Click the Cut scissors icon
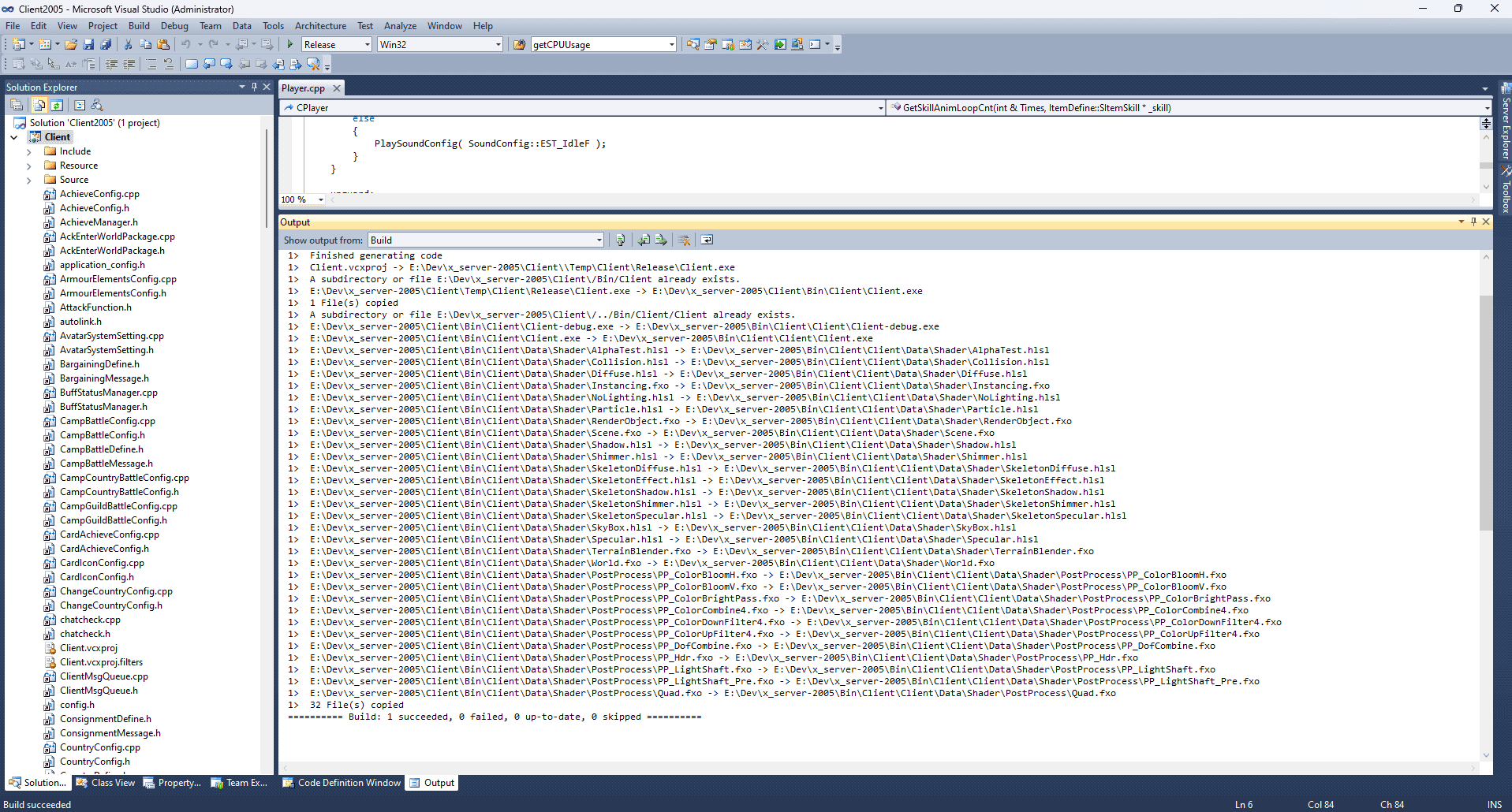 tap(129, 44)
